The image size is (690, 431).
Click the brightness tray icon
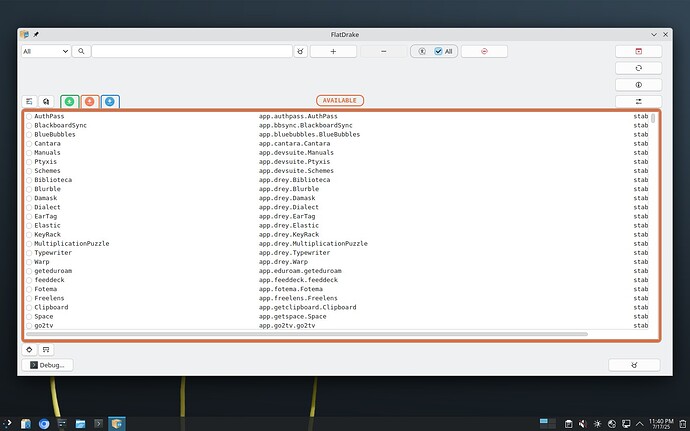pos(597,424)
